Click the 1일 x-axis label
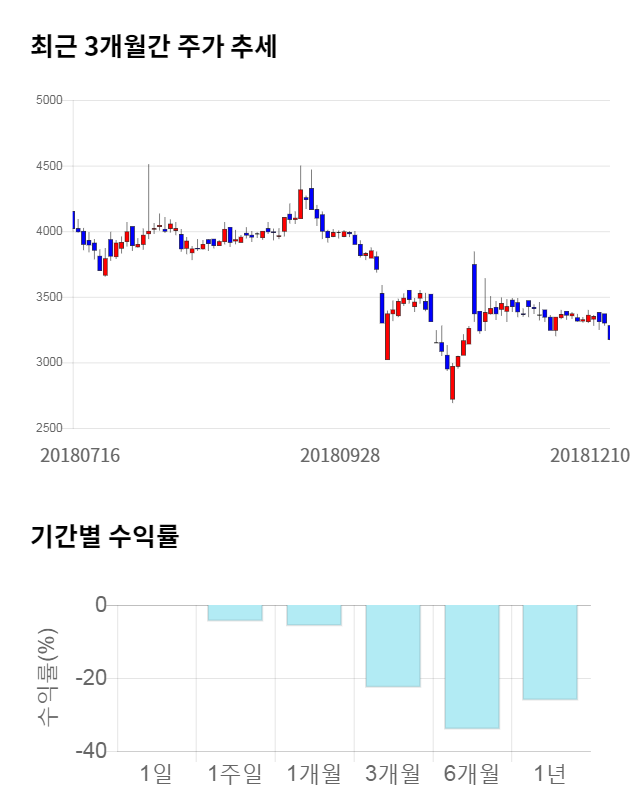The width and height of the screenshot is (640, 810). click(x=156, y=773)
